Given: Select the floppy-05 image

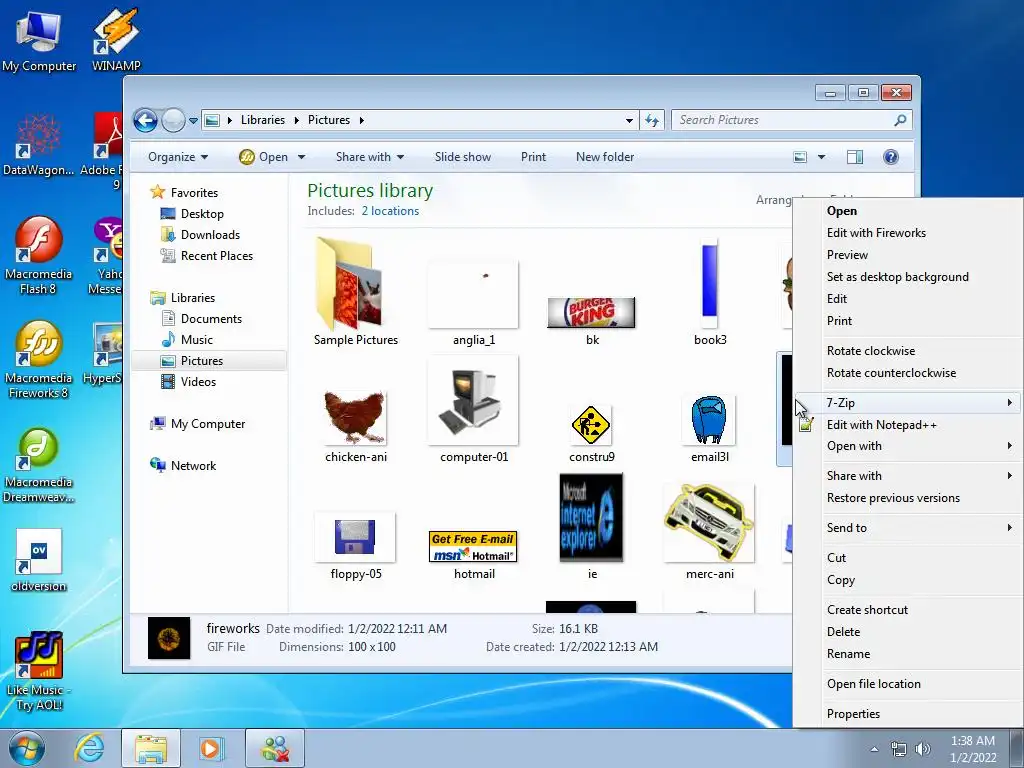Looking at the screenshot, I should pyautogui.click(x=355, y=547).
